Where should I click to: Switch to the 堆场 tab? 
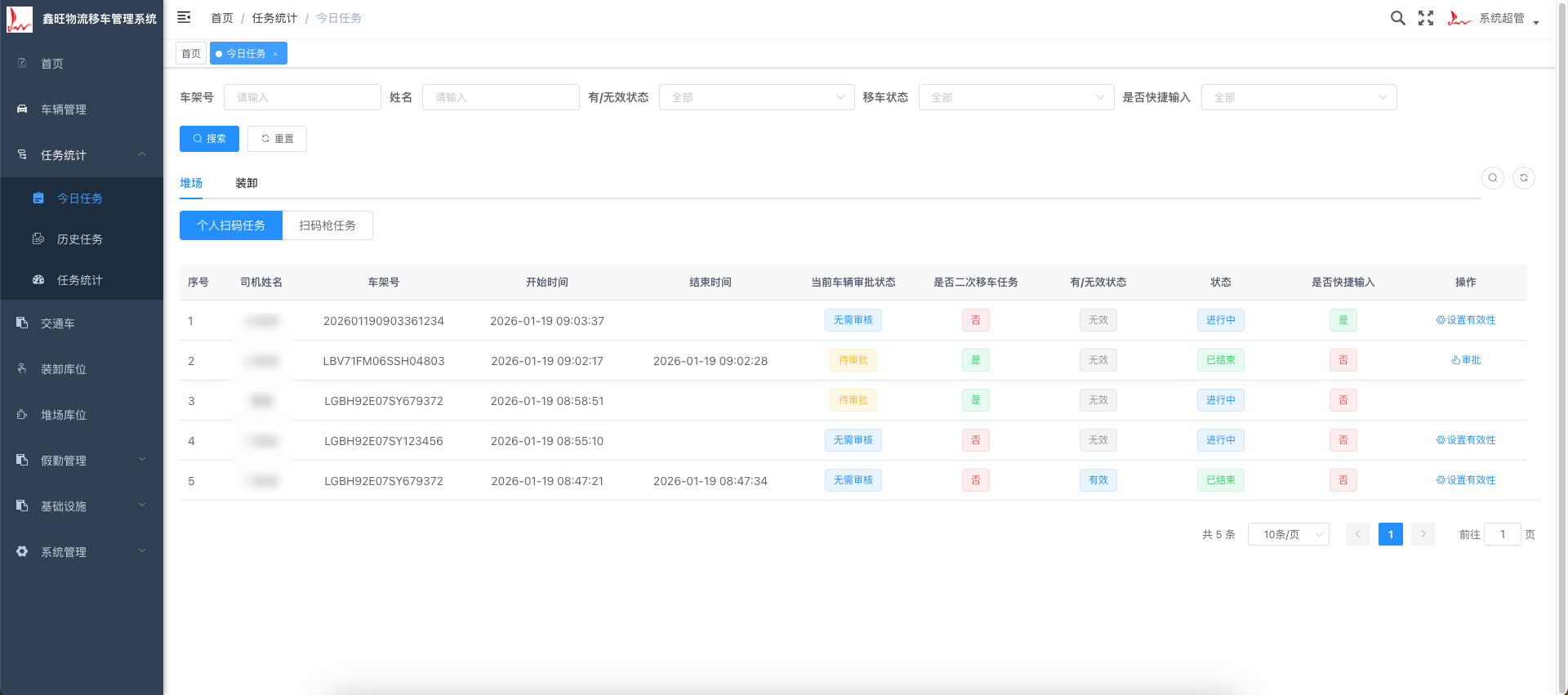[x=191, y=183]
